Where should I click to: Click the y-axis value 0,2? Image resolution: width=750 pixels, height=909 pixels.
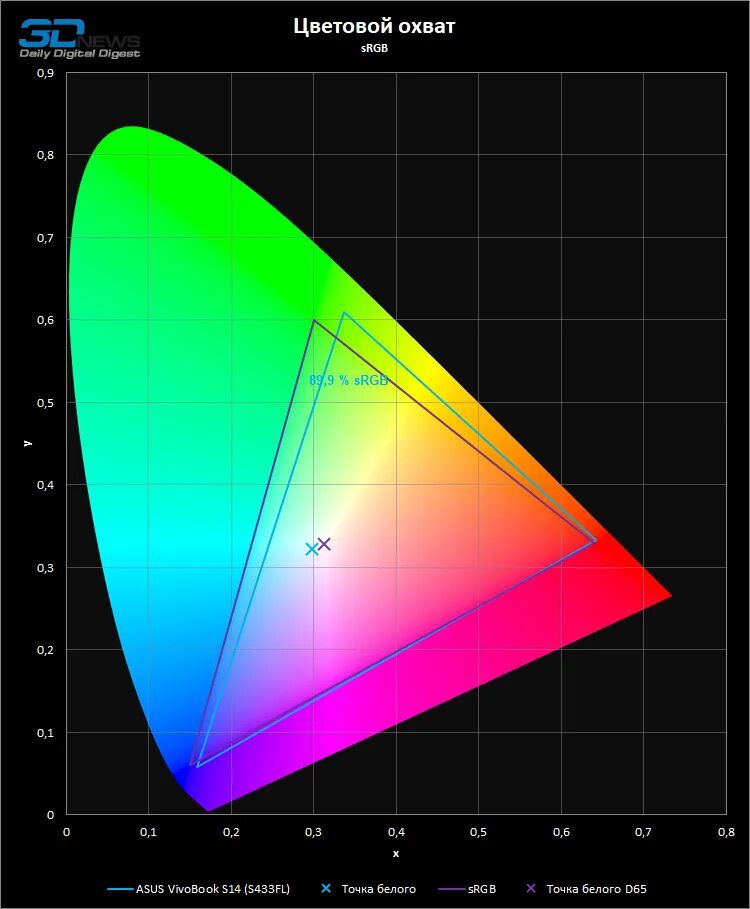tap(46, 650)
